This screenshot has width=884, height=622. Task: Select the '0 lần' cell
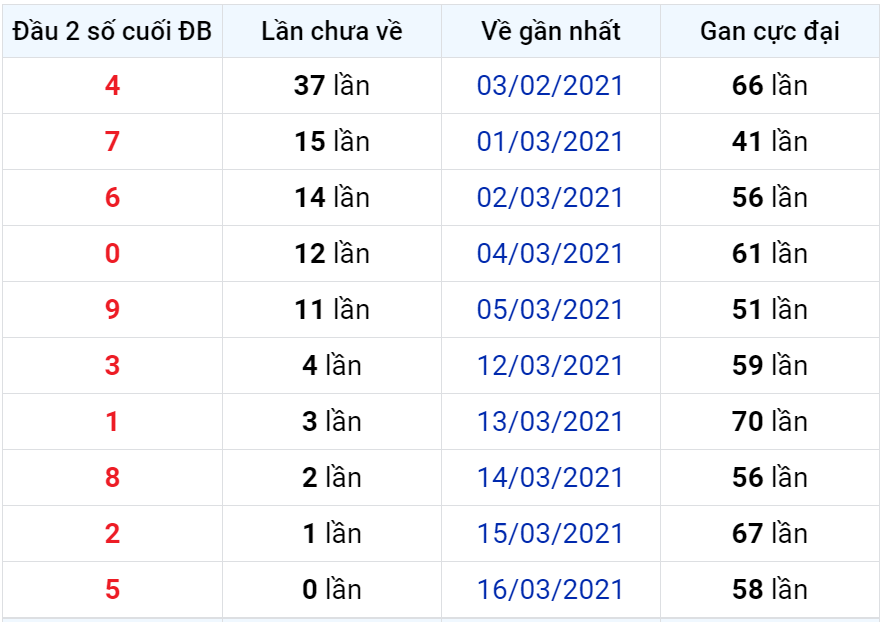pos(332,589)
